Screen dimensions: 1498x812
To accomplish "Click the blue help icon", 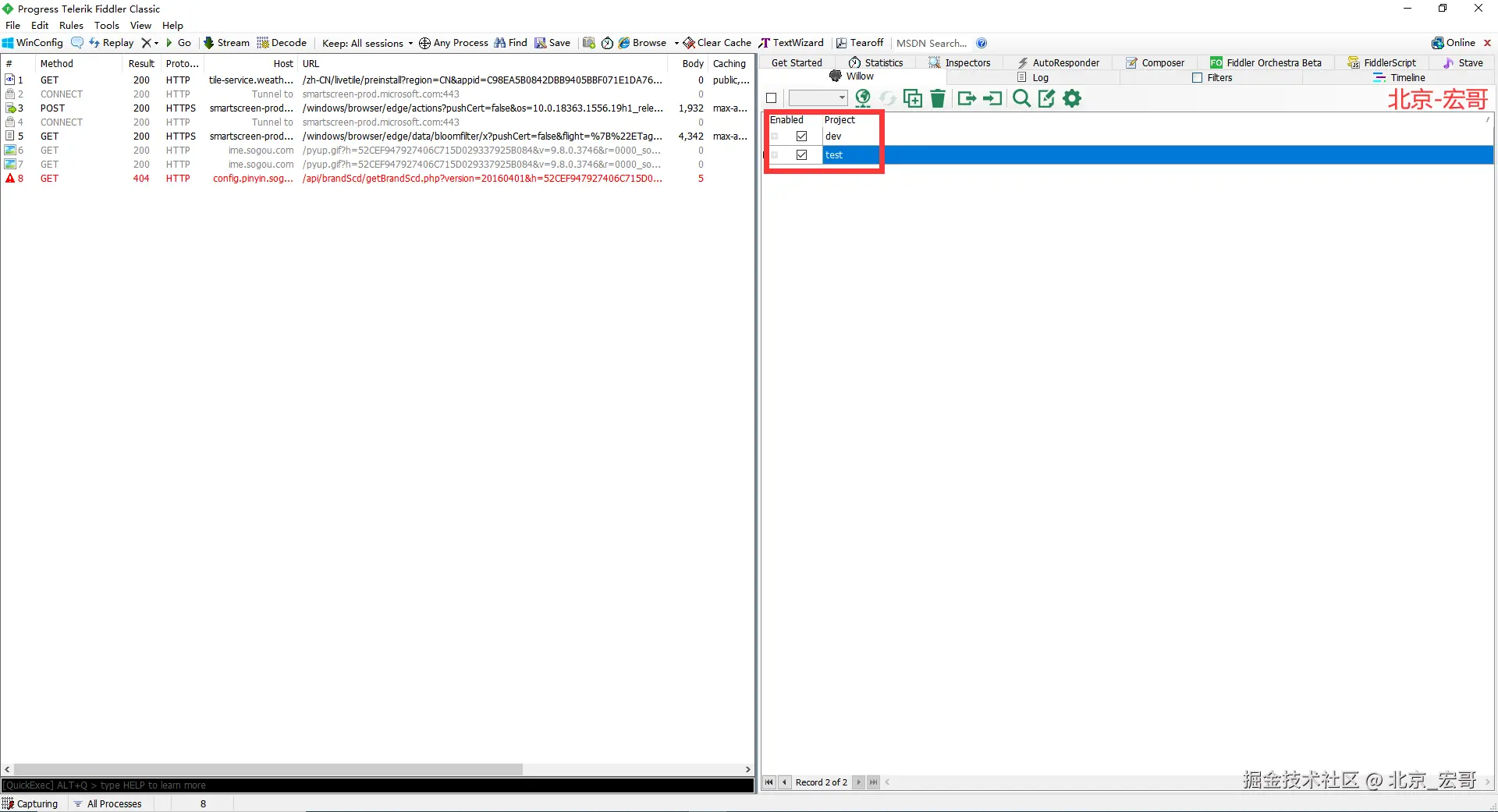I will (982, 43).
